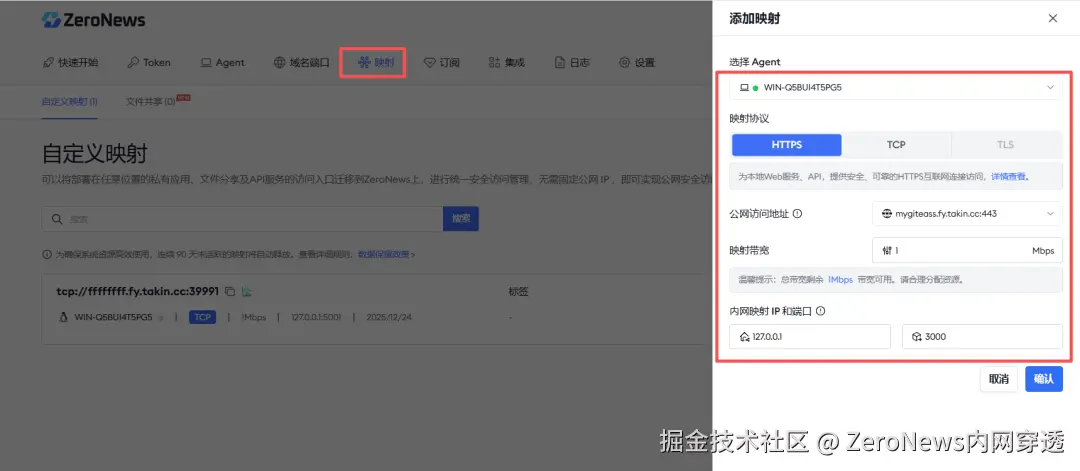1080x471 pixels.
Task: Focus the mapping search field
Action: [242, 219]
